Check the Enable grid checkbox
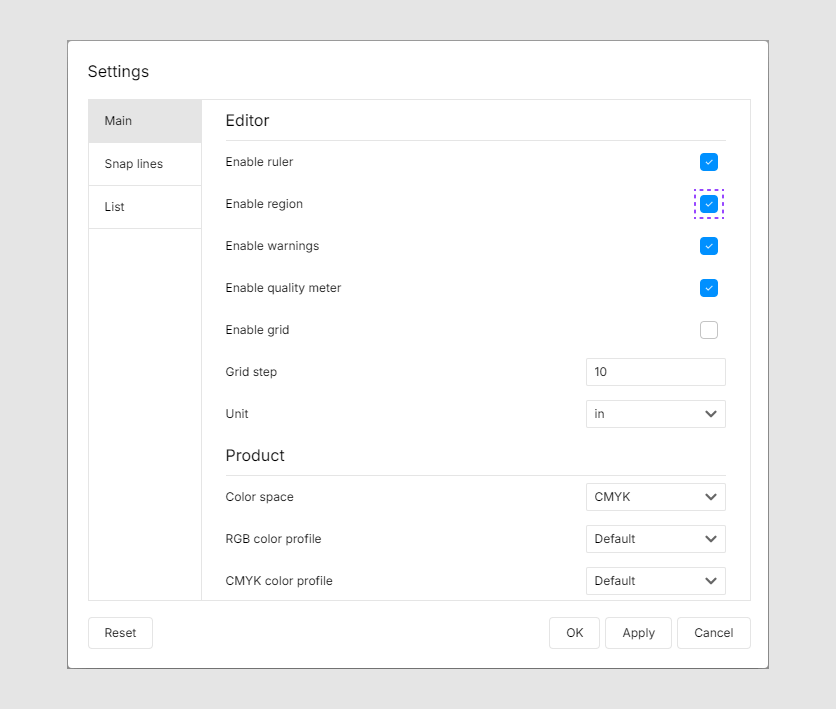The image size is (836, 709). point(709,330)
